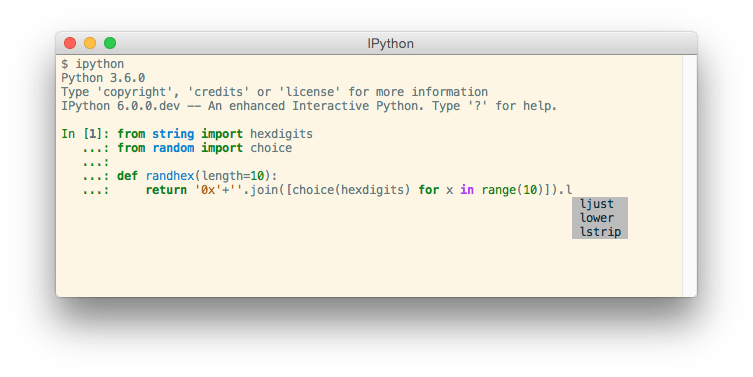The width and height of the screenshot is (753, 377).
Task: Click the '$ ipython' command line
Action: pyautogui.click(x=93, y=64)
